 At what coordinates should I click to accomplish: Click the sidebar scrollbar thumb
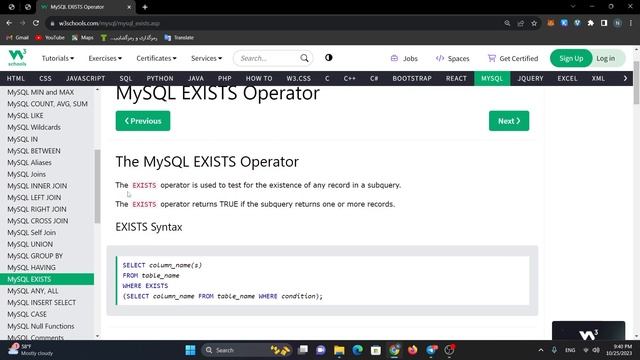[97, 186]
